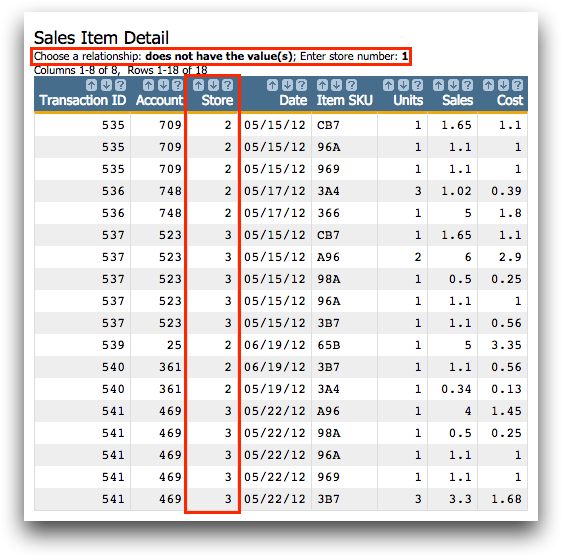
Task: Sort Item SKU column ascending
Action: click(322, 85)
